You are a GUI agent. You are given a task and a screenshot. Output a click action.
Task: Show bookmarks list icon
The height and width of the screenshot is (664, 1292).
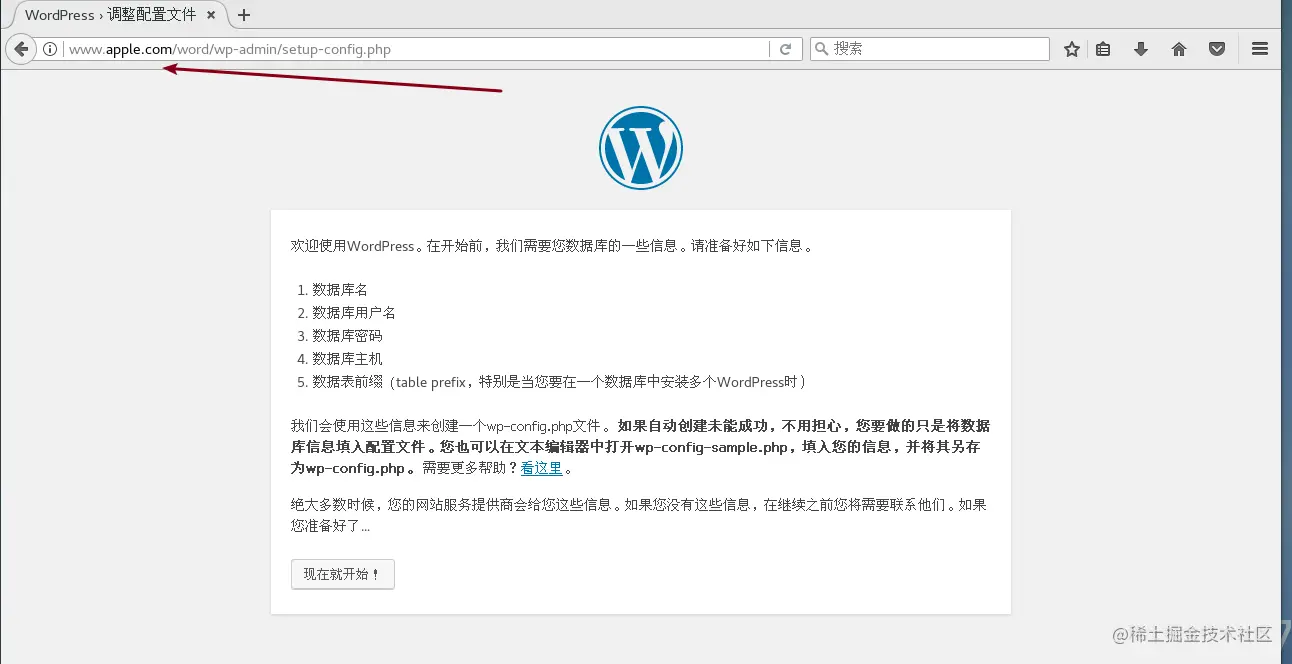point(1103,49)
